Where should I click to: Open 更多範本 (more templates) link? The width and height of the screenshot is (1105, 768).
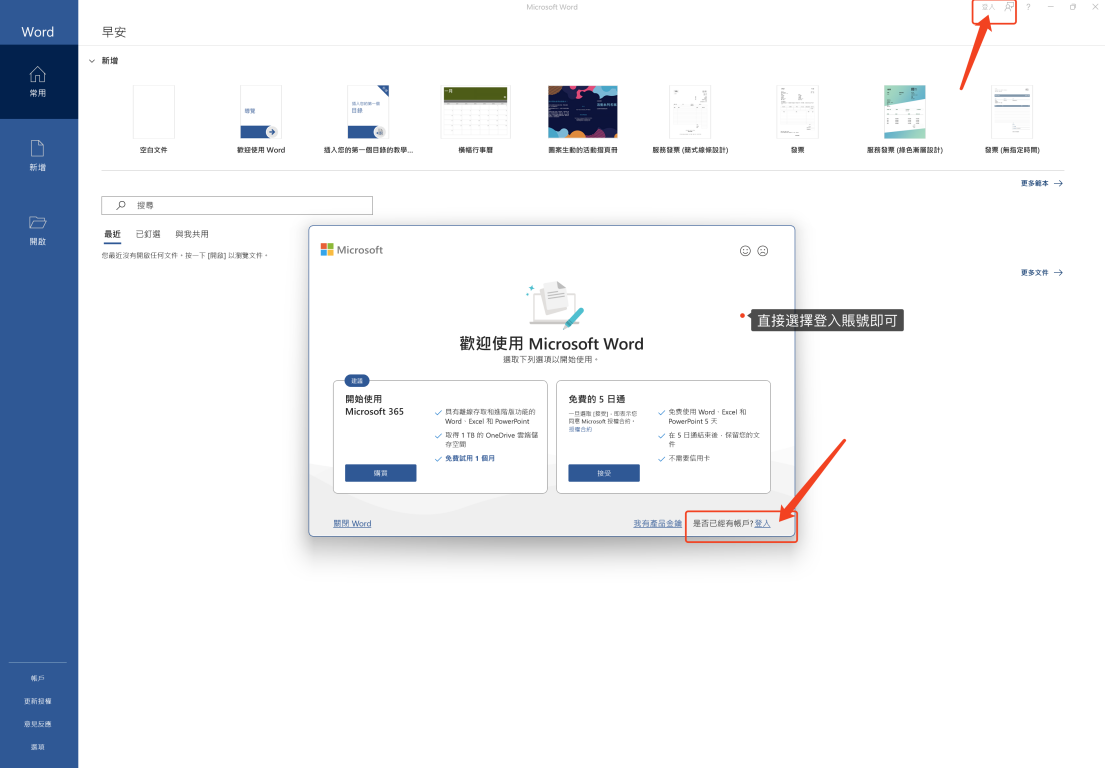pos(1041,183)
